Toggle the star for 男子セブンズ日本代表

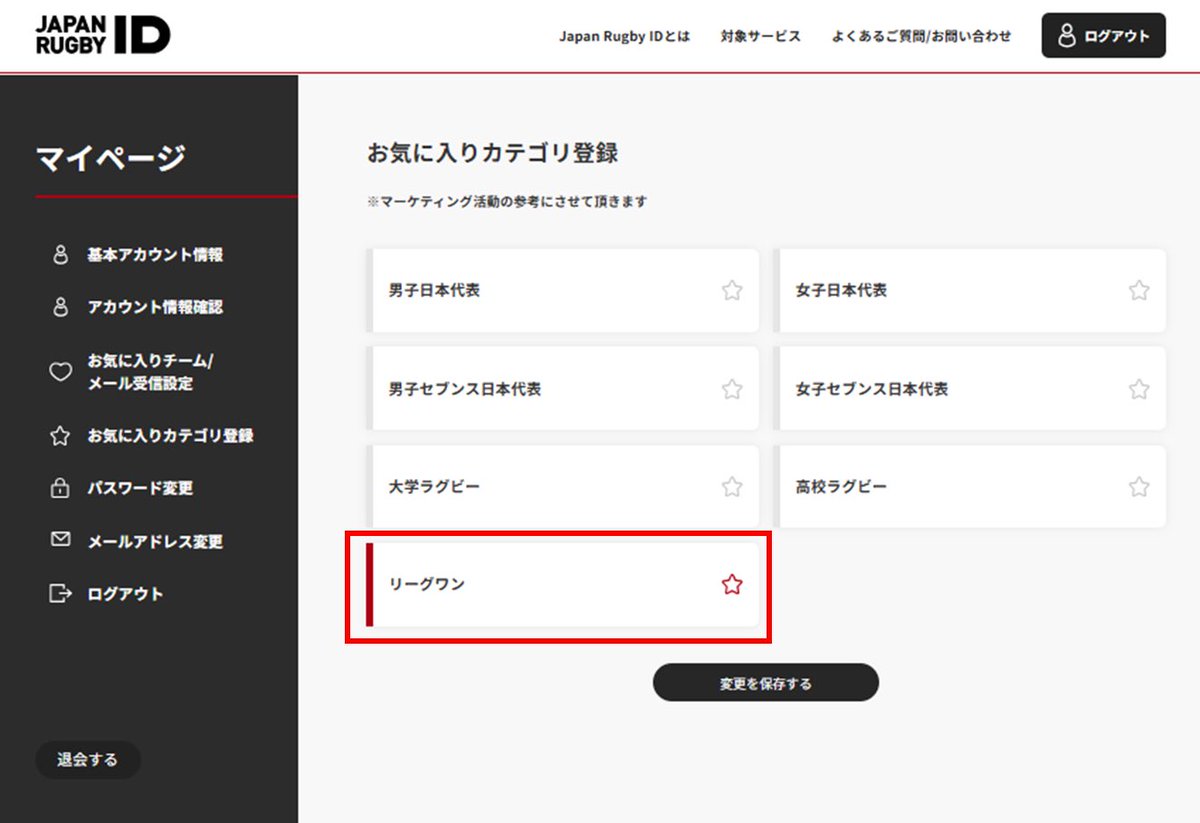pyautogui.click(x=732, y=389)
